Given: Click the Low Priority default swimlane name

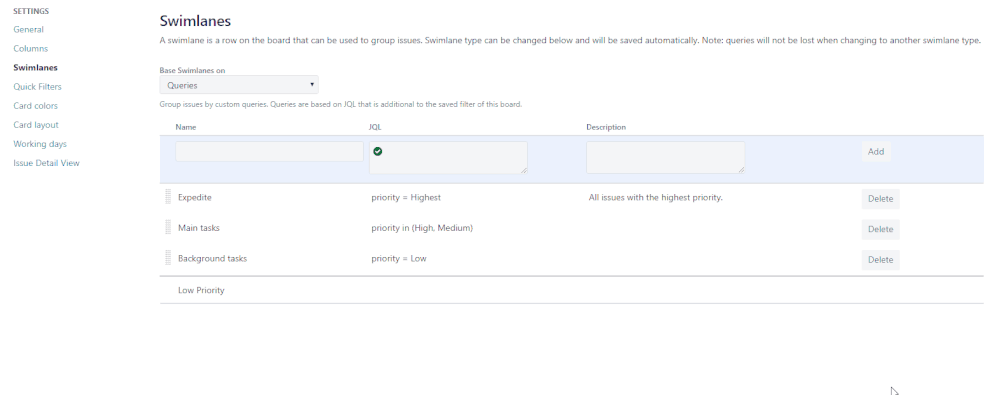Looking at the screenshot, I should tap(201, 291).
